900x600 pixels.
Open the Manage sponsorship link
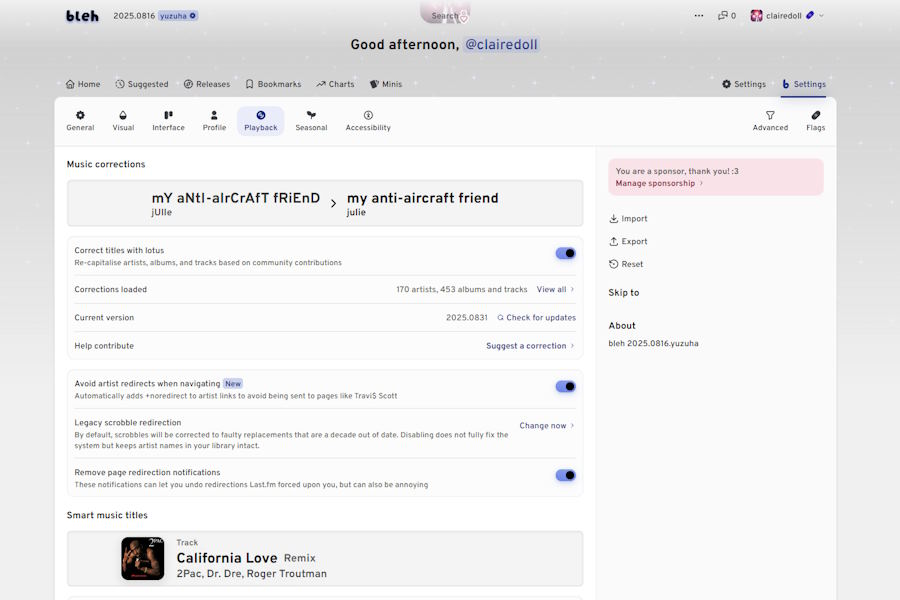pyautogui.click(x=659, y=184)
